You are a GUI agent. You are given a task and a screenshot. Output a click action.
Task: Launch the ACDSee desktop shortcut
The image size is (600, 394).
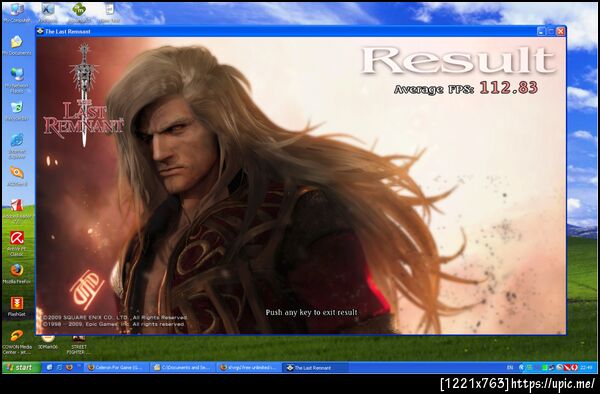click(16, 176)
